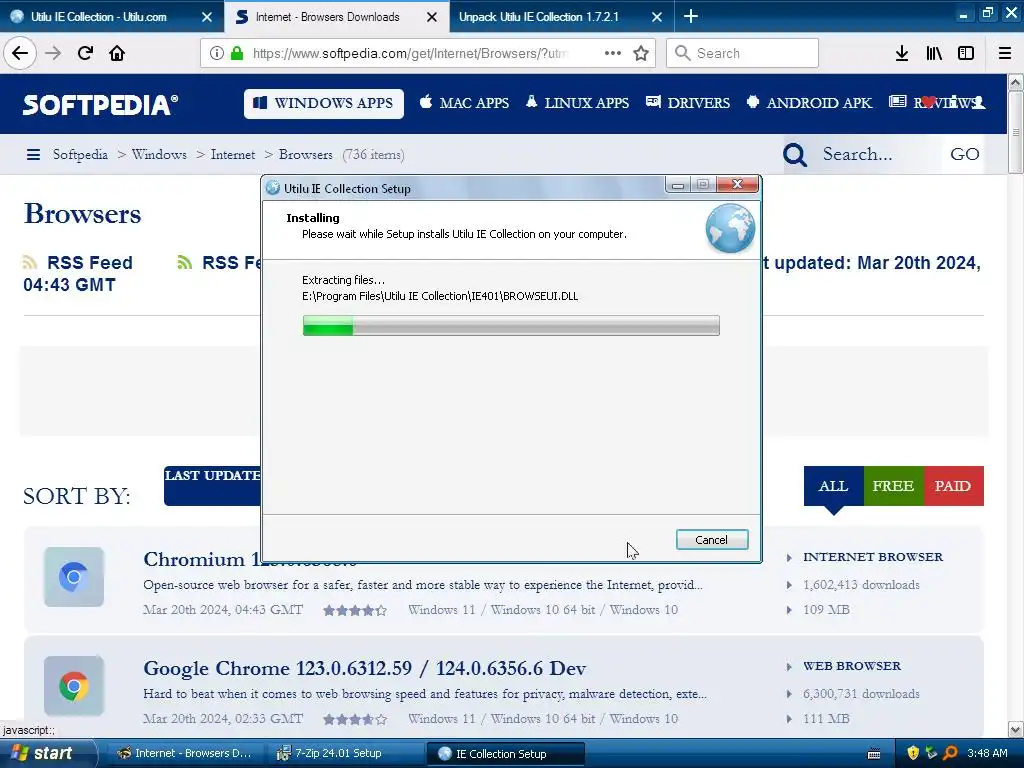Open the green RSS feed icon

[185, 263]
